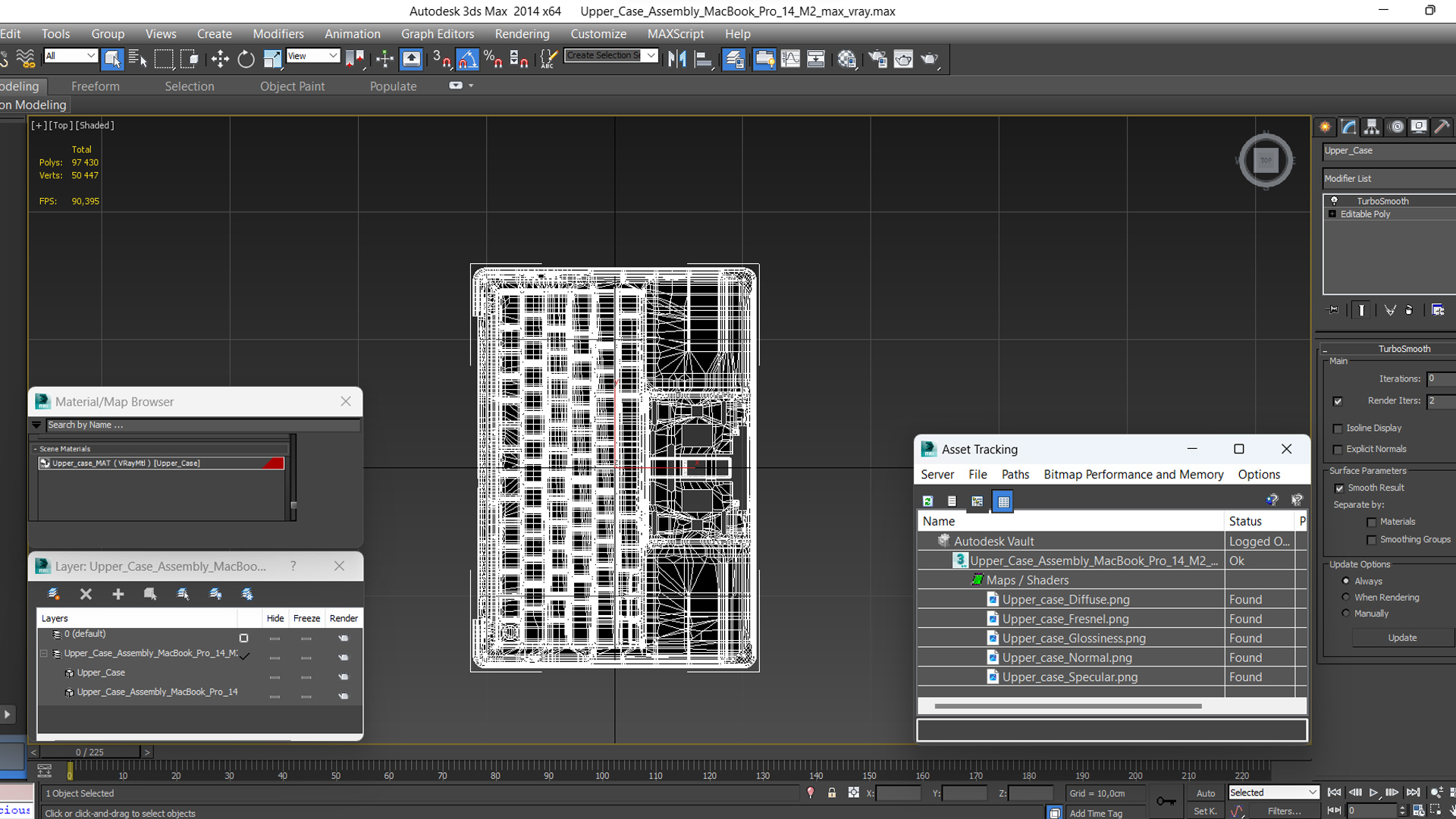The height and width of the screenshot is (819, 1456).
Task: Click Asset Tracking horizontal scrollbar
Action: [x=1068, y=706]
